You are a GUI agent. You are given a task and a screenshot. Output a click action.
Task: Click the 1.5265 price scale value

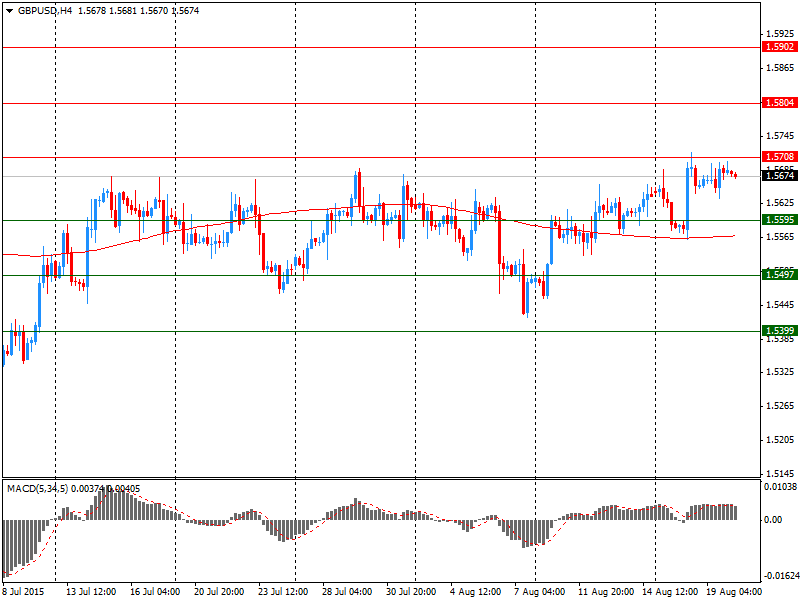(781, 406)
